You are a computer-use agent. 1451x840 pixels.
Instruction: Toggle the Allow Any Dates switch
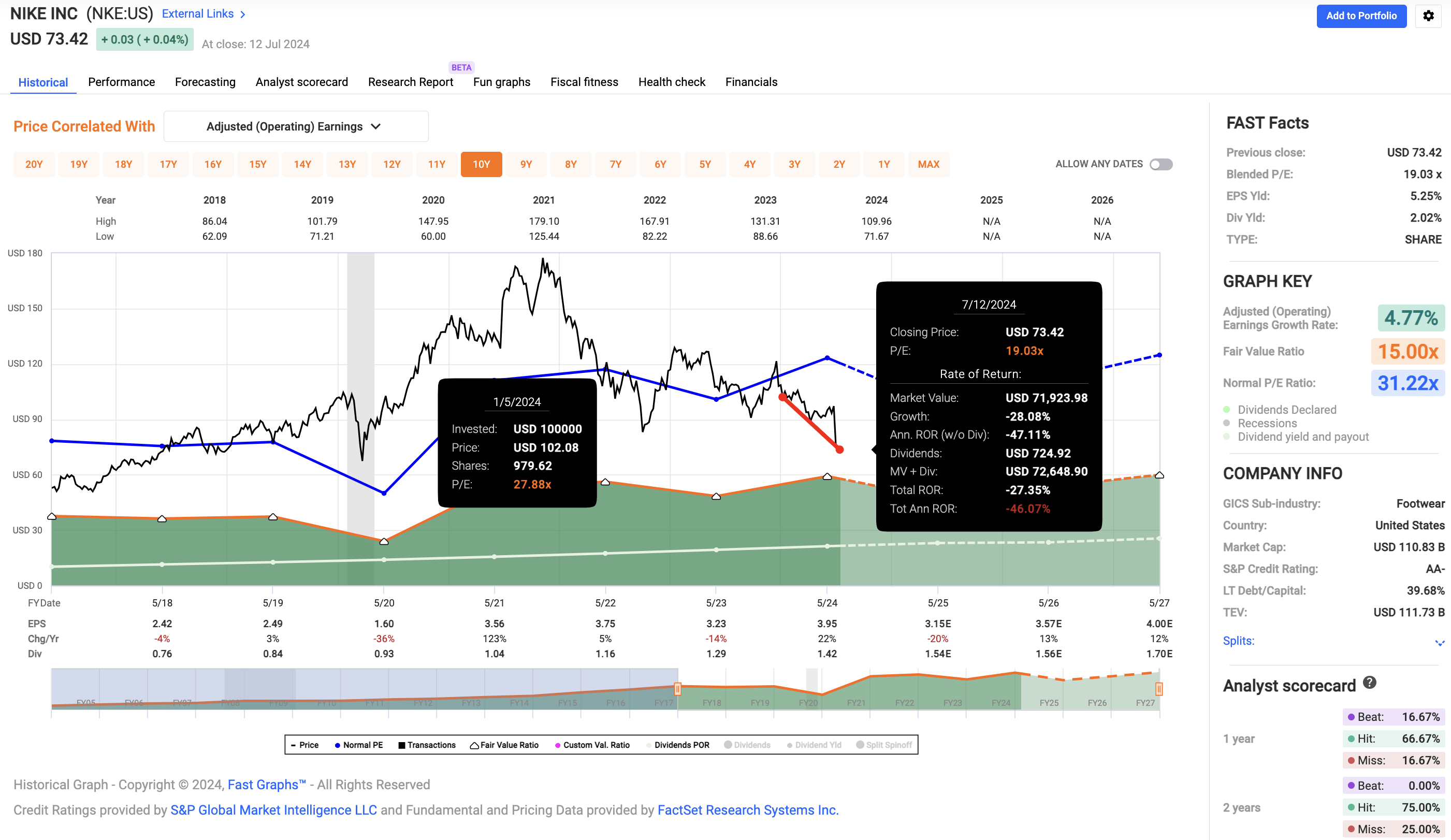tap(1161, 165)
